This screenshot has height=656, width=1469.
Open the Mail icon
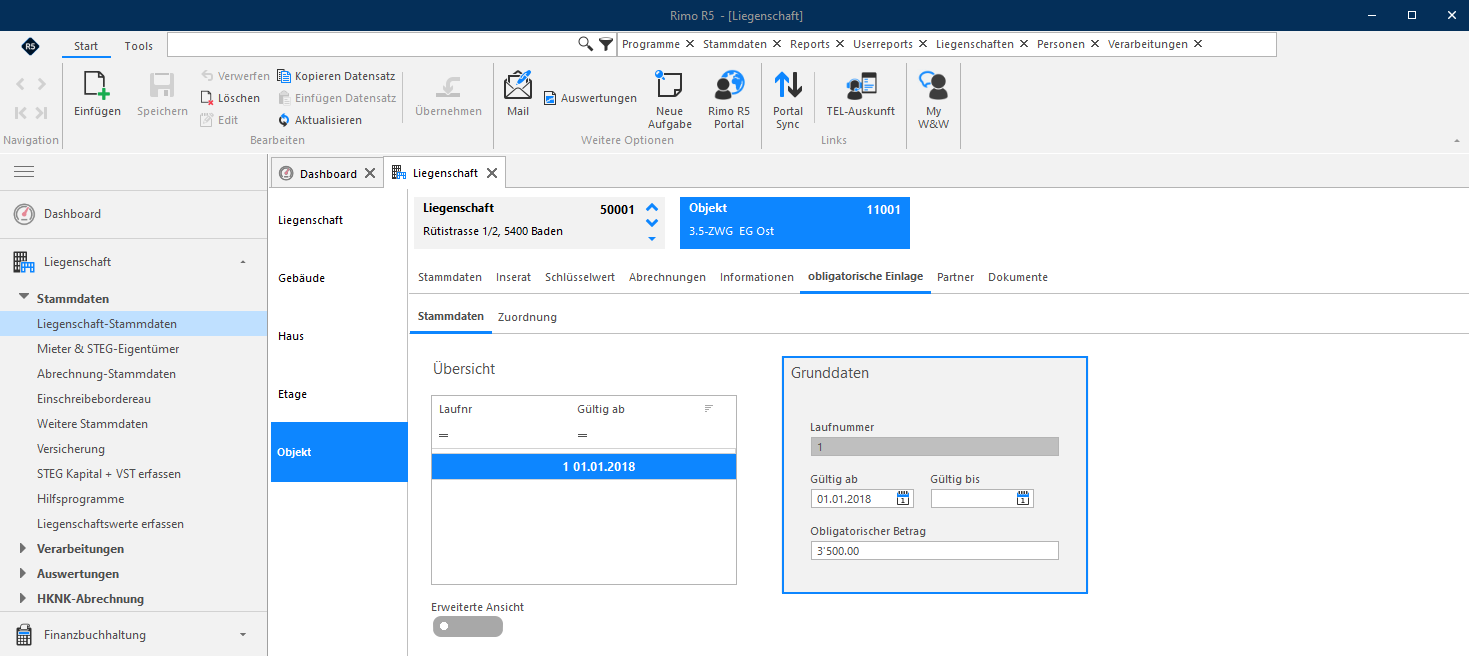518,84
